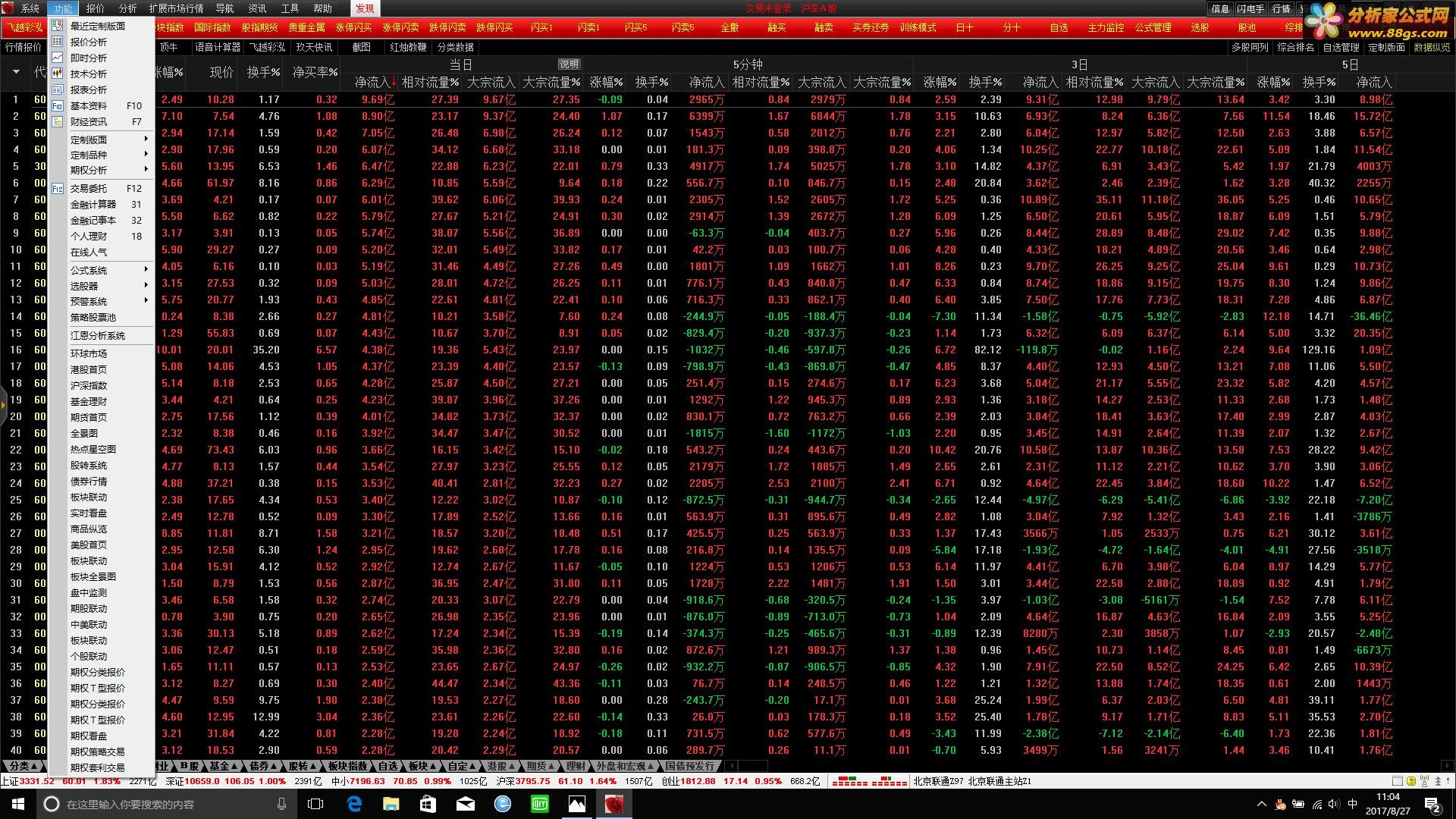Click the 训练模式 toolbar button
The width and height of the screenshot is (1456, 819).
click(x=918, y=27)
